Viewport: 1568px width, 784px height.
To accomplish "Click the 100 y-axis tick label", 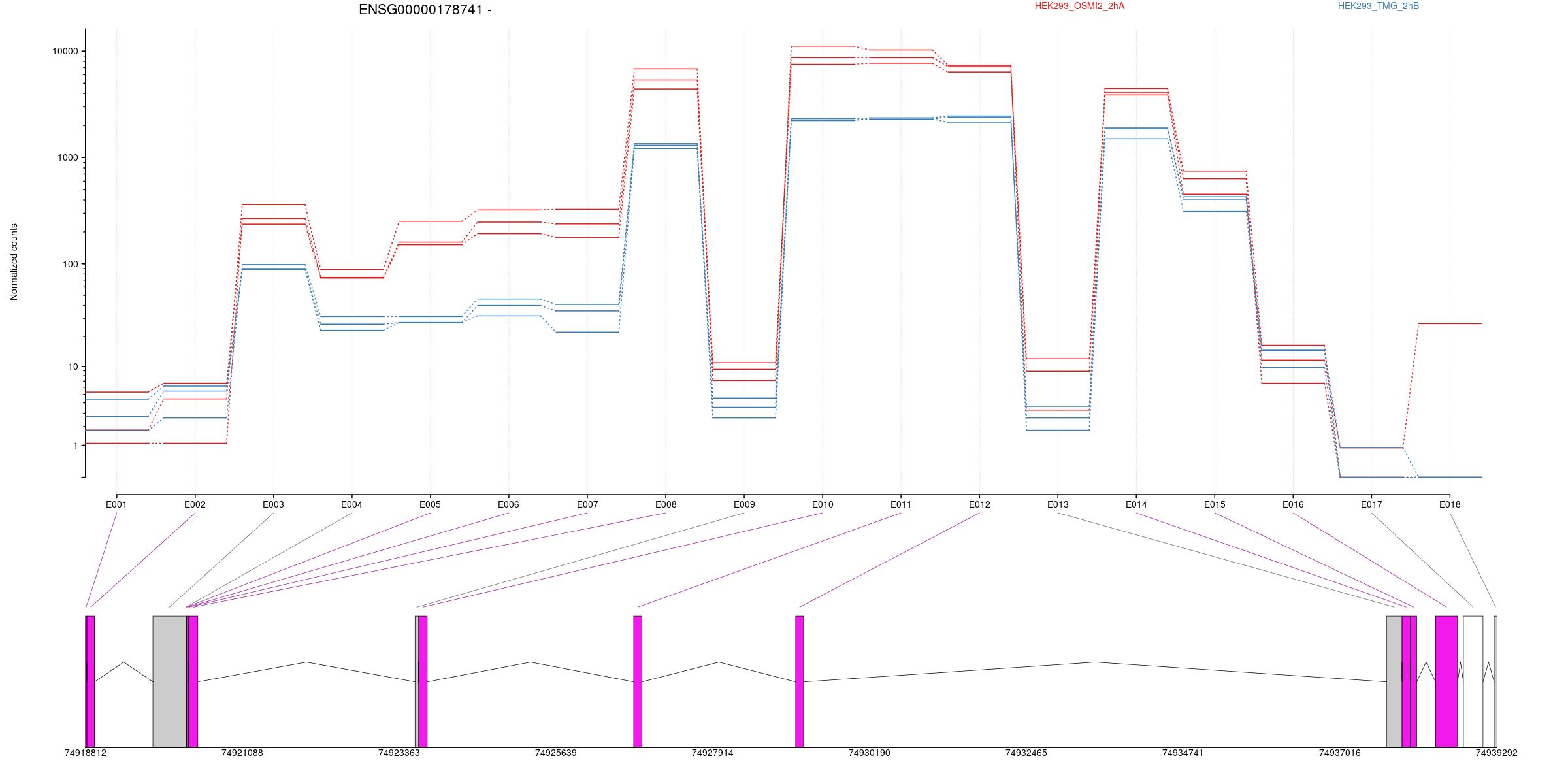I will pyautogui.click(x=70, y=265).
